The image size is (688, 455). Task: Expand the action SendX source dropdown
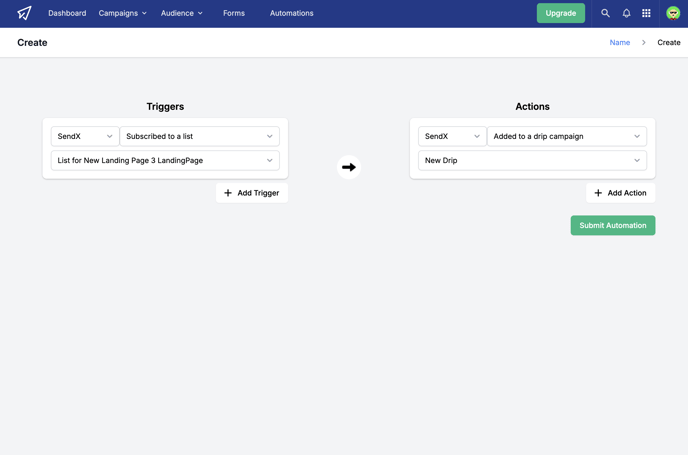coord(452,136)
